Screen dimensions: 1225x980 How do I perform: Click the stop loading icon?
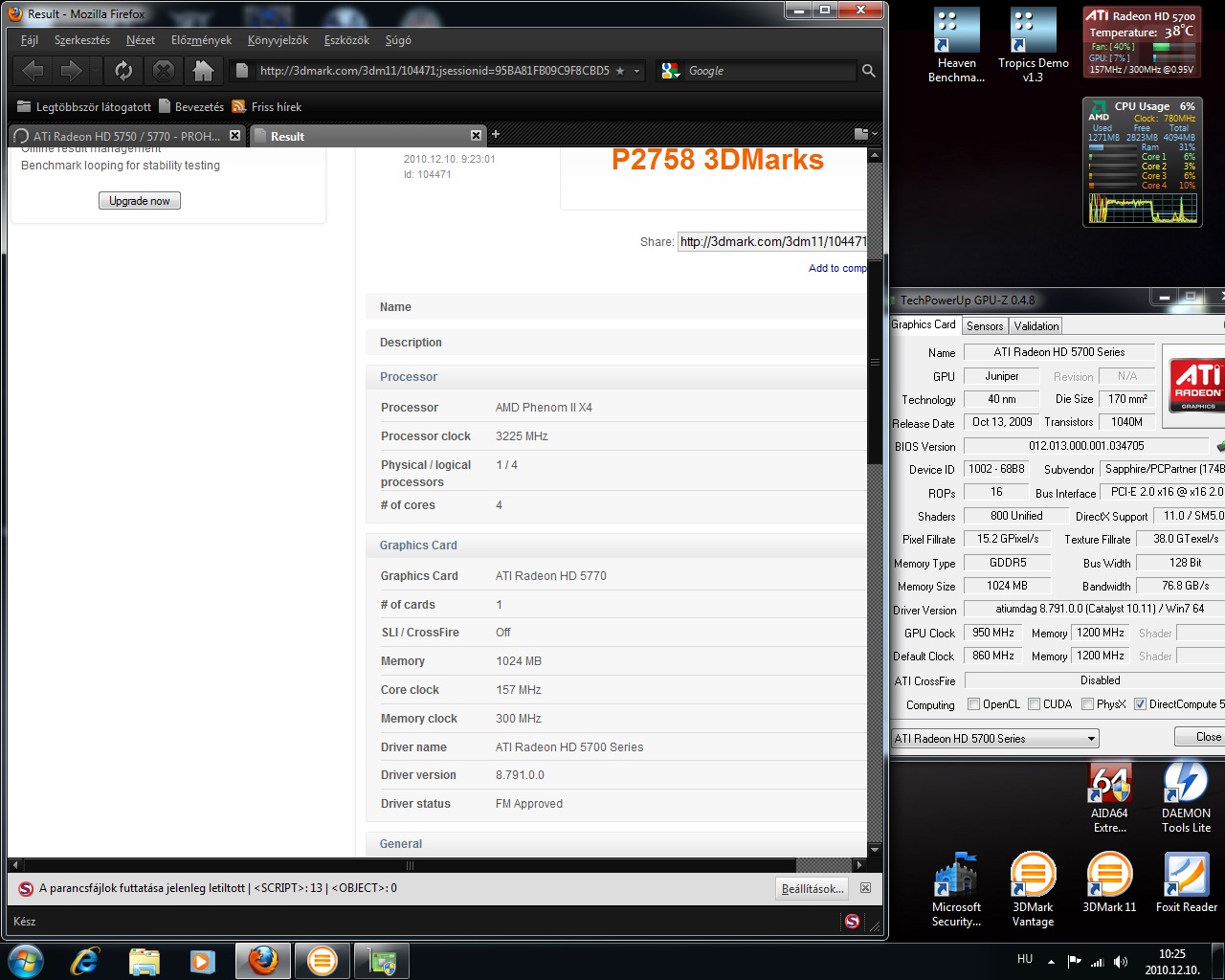pos(164,70)
